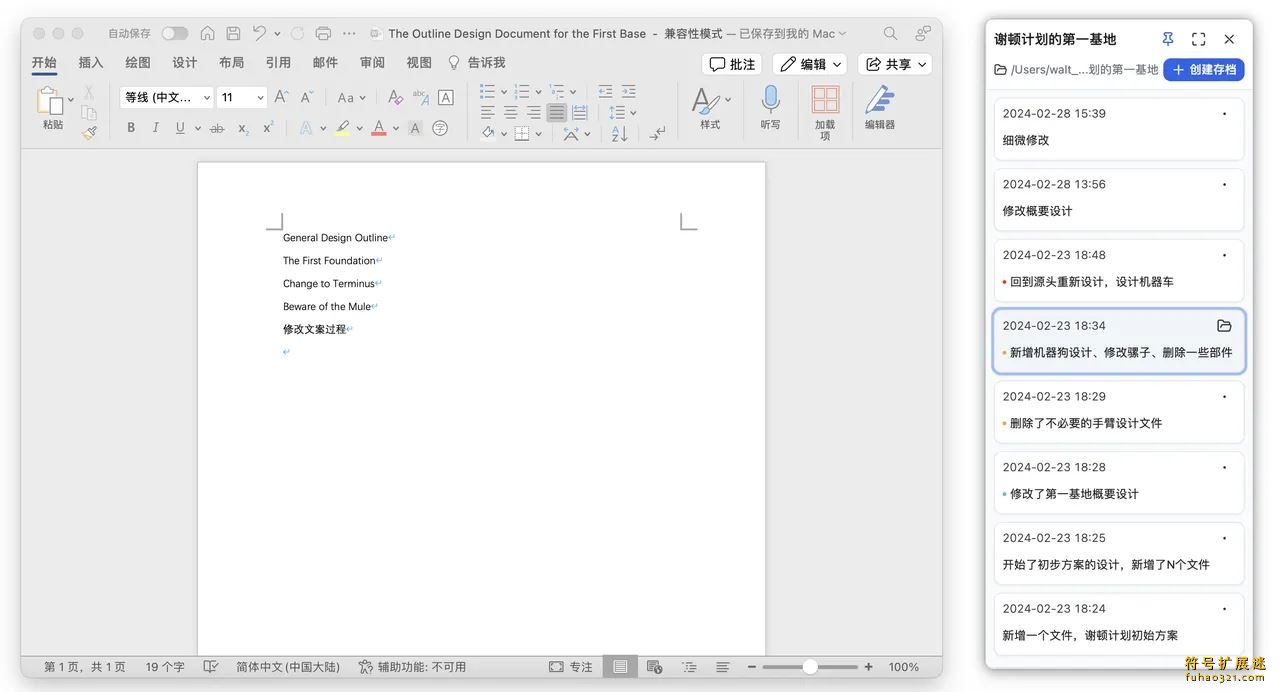Toggle 专注 Focus mode in status bar
Viewport: 1280px width, 692px height.
coord(570,667)
